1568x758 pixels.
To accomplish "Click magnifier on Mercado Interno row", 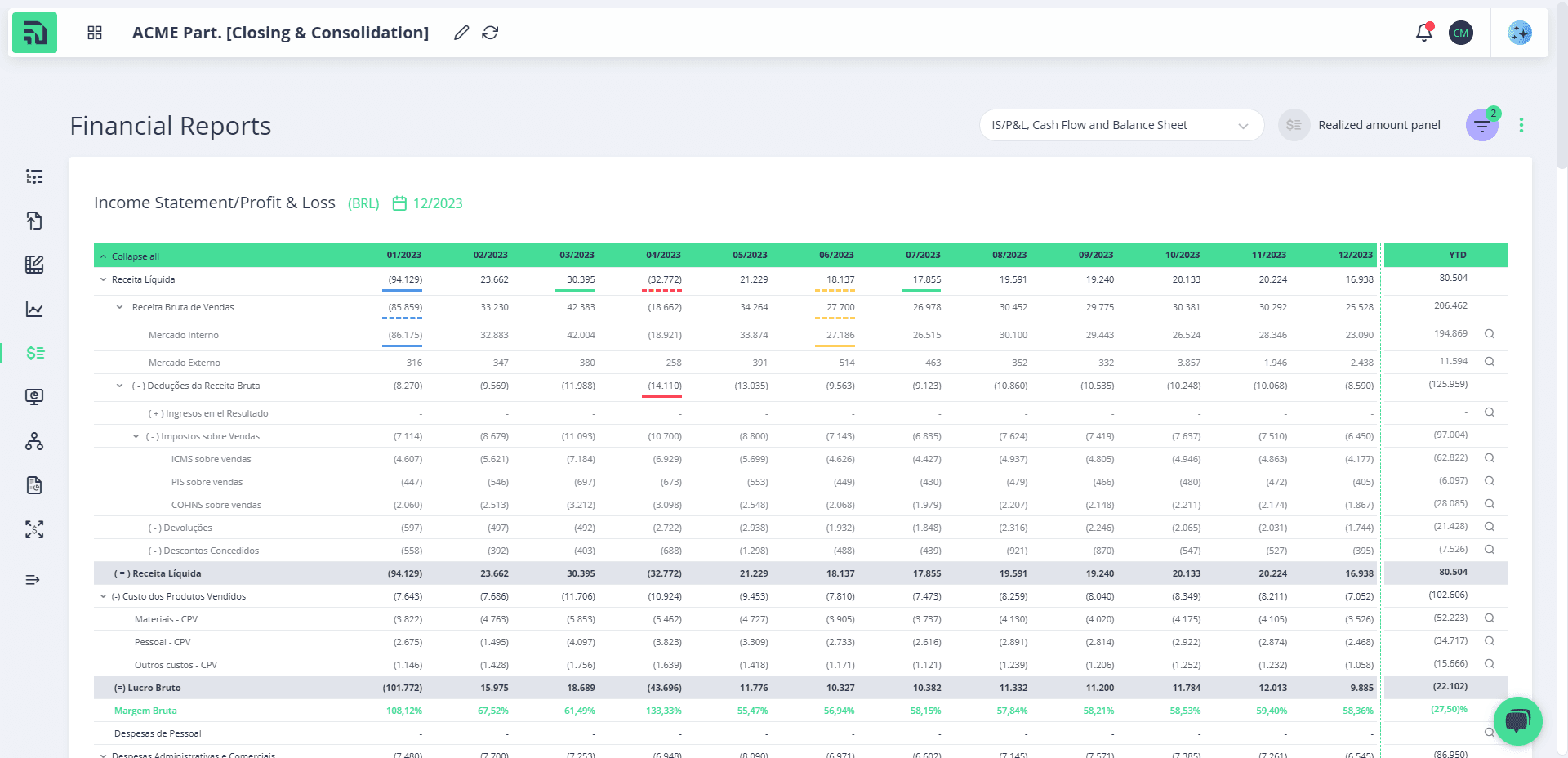I will [x=1490, y=334].
